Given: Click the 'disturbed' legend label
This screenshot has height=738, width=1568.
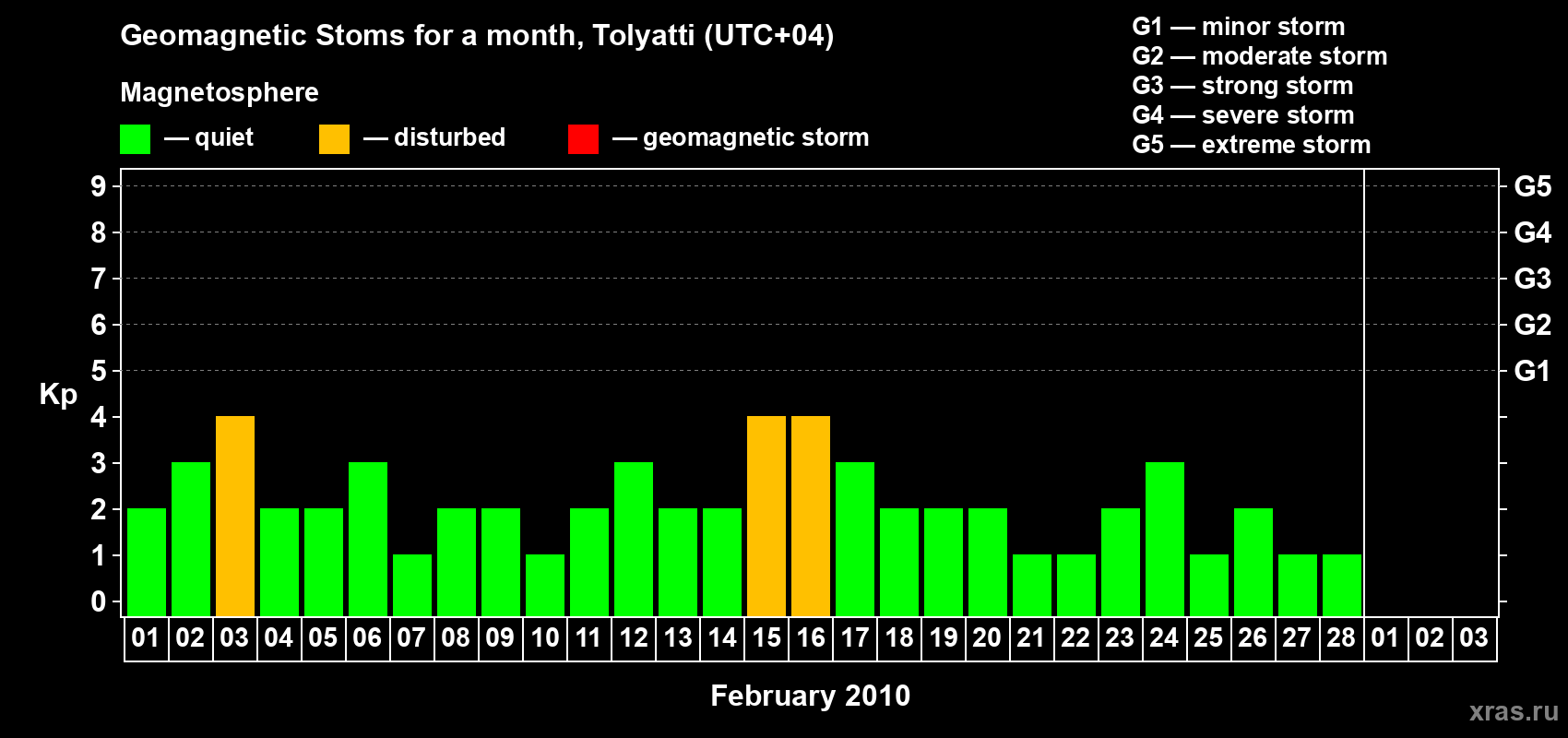Looking at the screenshot, I should click(449, 137).
